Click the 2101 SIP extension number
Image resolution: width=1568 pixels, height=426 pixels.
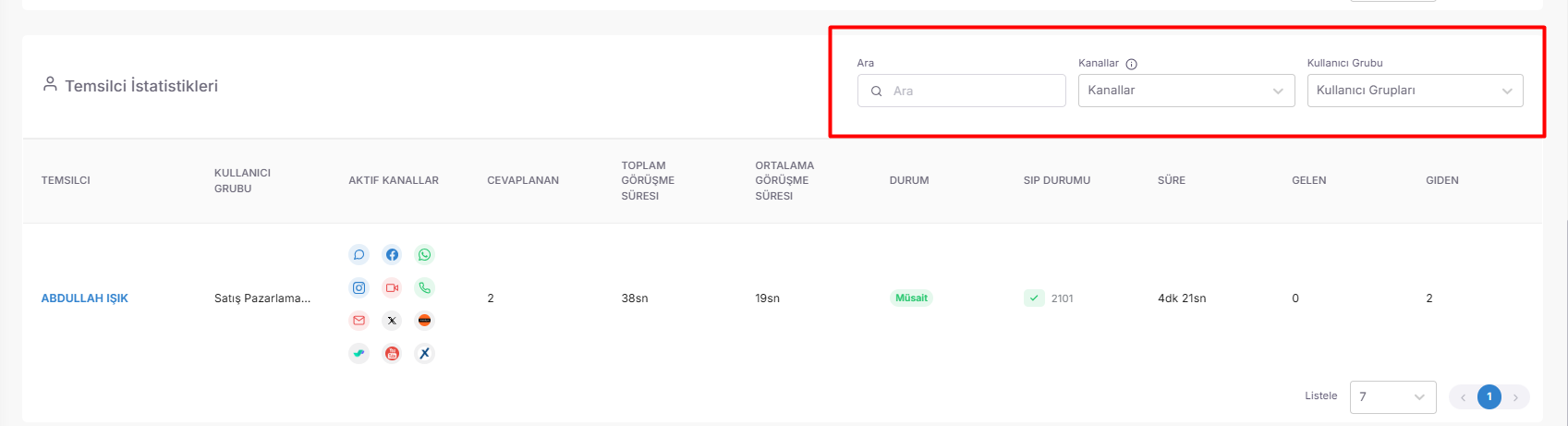coord(1063,298)
